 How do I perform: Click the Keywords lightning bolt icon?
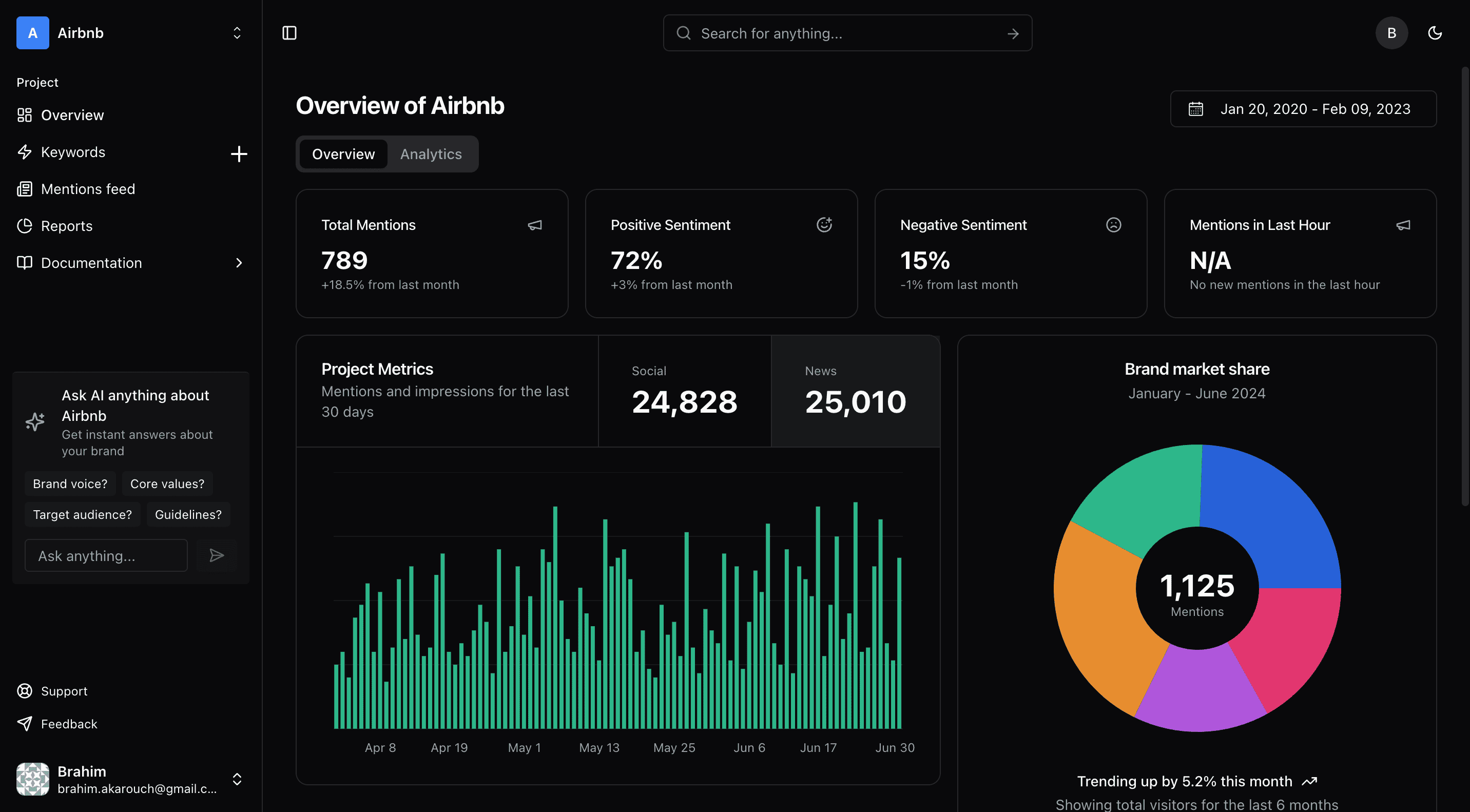coord(25,152)
